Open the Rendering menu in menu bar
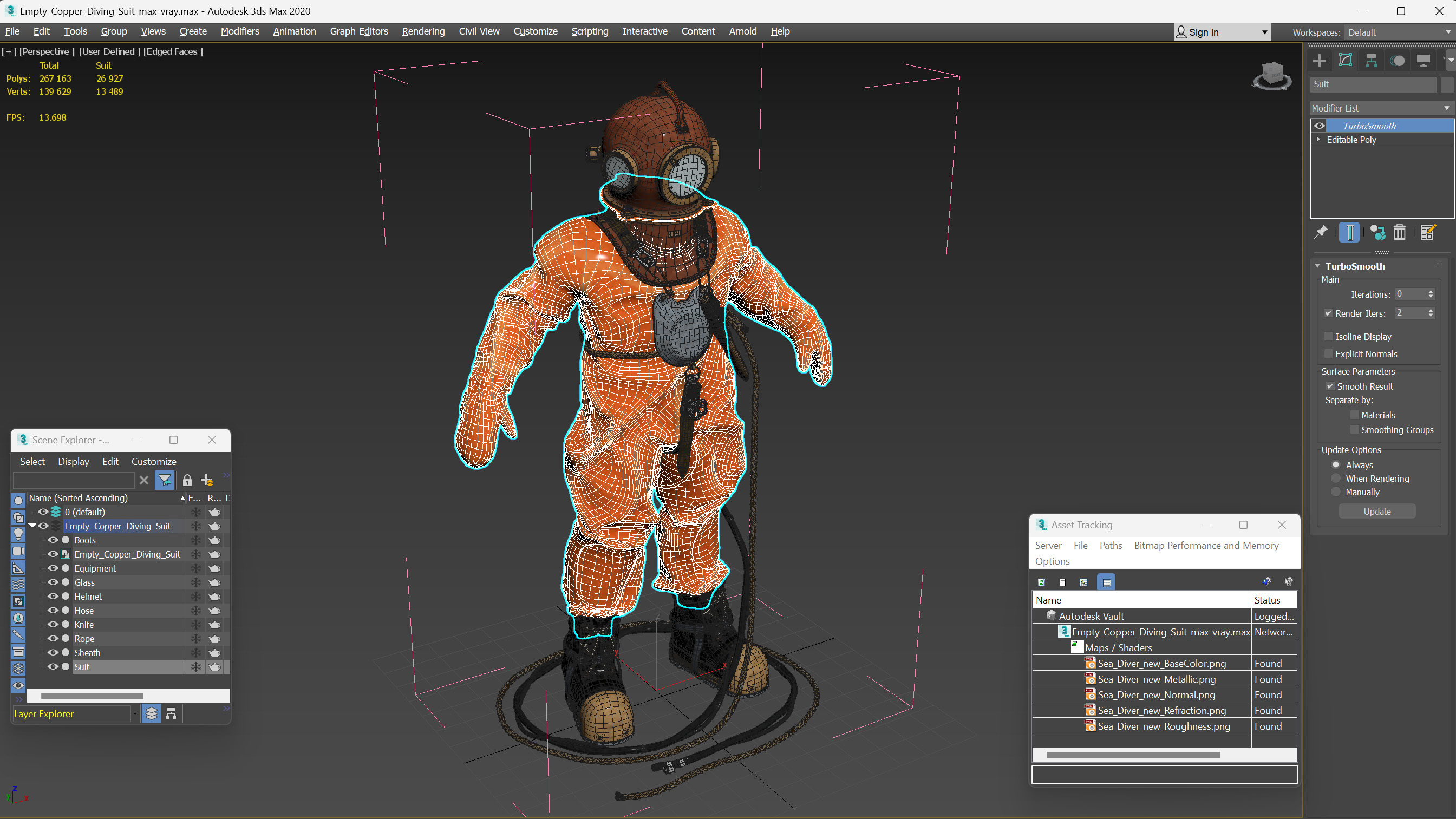 click(423, 31)
